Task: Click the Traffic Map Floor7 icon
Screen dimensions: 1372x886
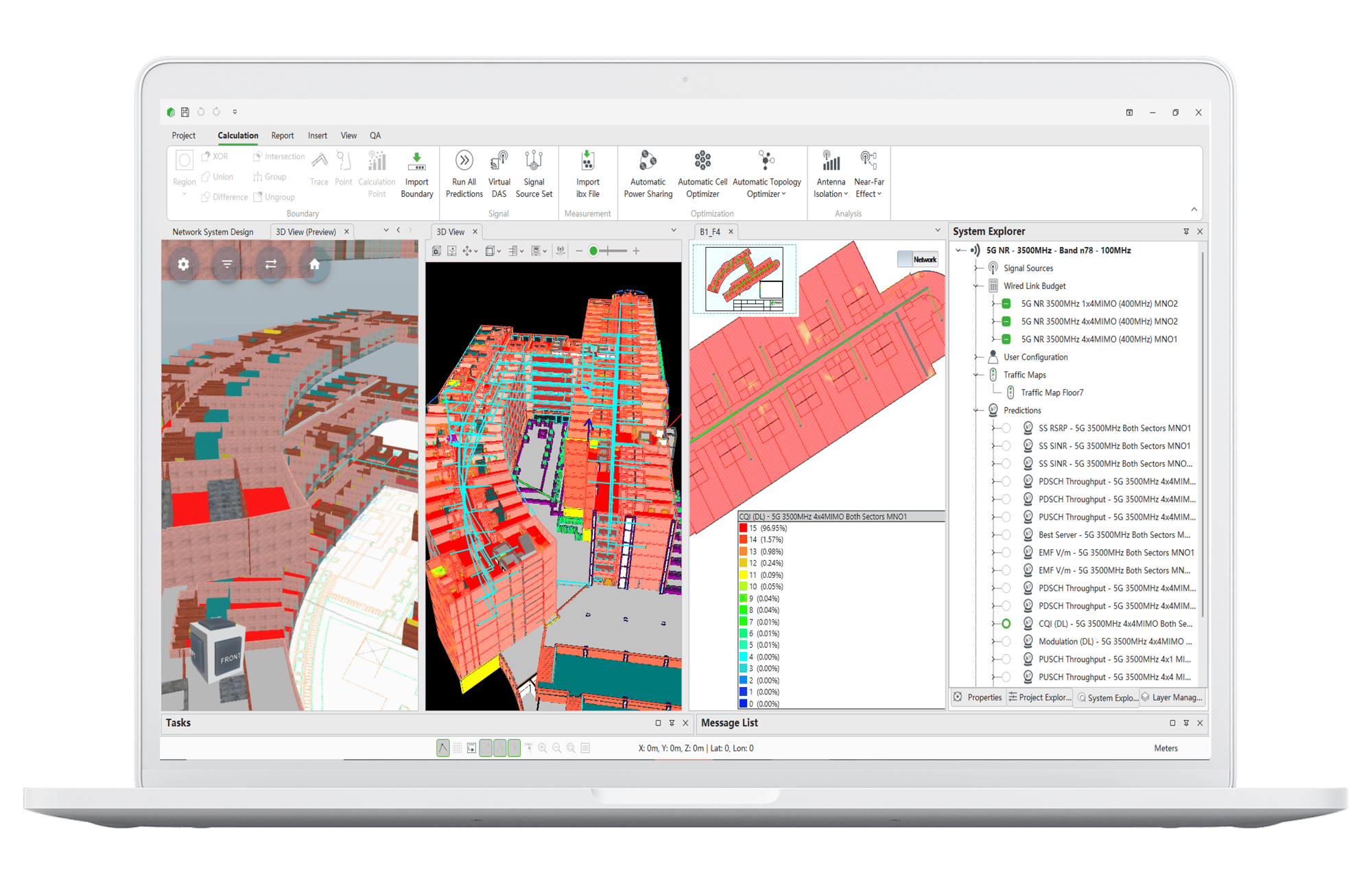Action: tap(1010, 393)
